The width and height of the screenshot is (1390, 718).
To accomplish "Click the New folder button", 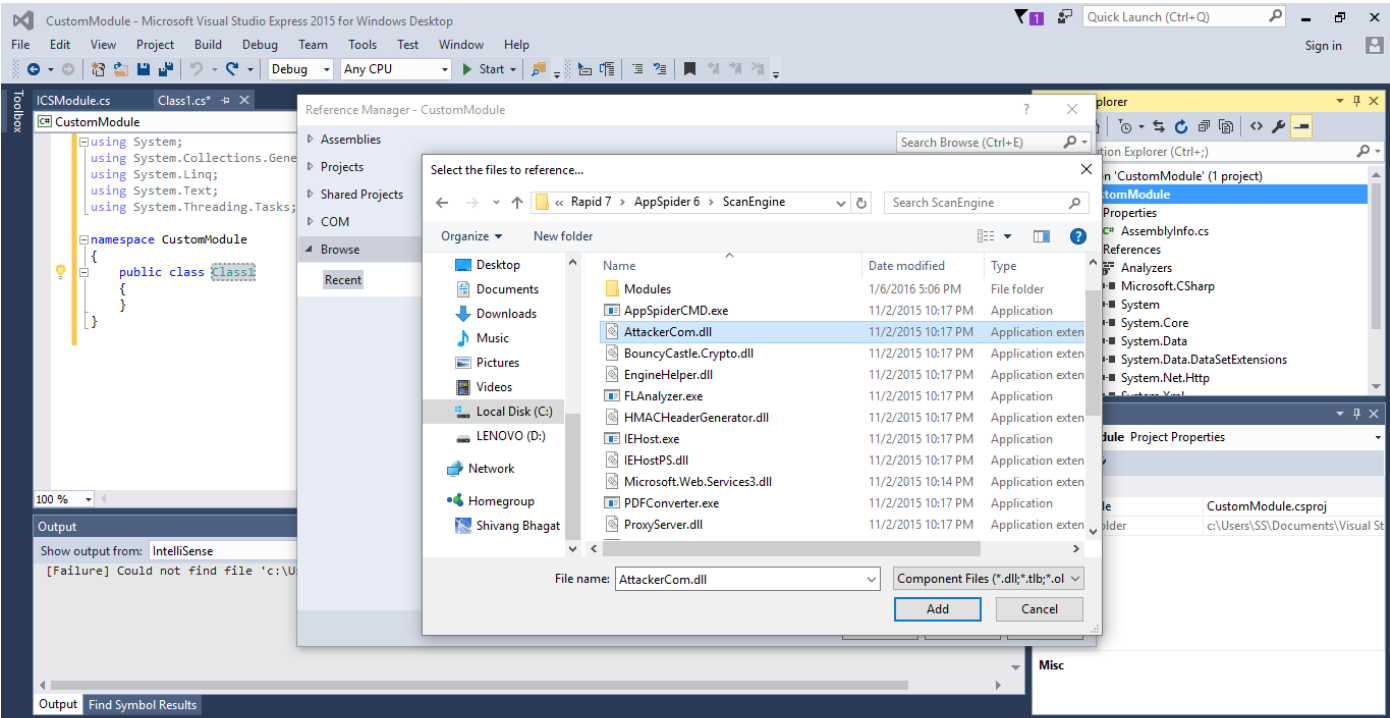I will [x=563, y=236].
